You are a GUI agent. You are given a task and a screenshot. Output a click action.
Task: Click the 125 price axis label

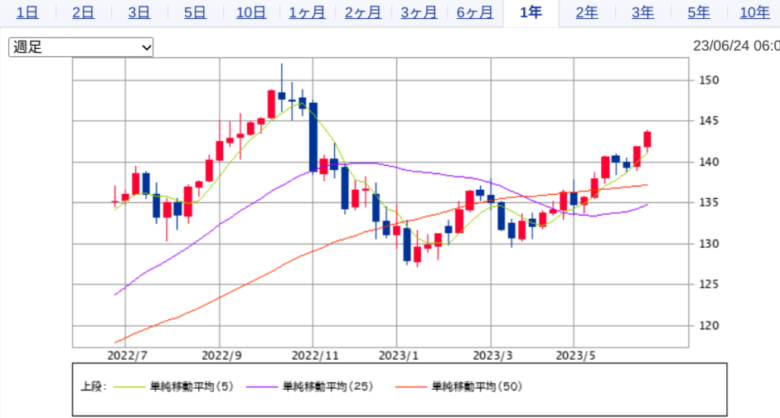[x=708, y=284]
